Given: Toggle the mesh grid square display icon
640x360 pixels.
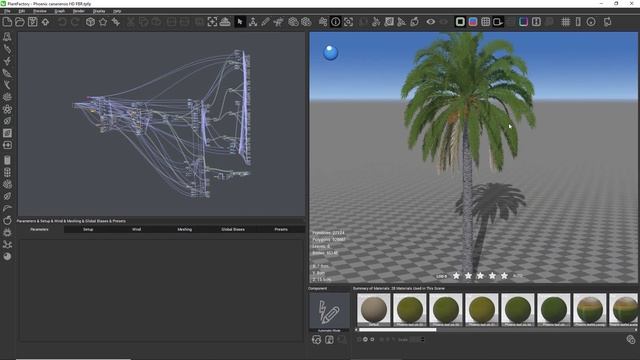Looking at the screenshot, I should [x=485, y=22].
